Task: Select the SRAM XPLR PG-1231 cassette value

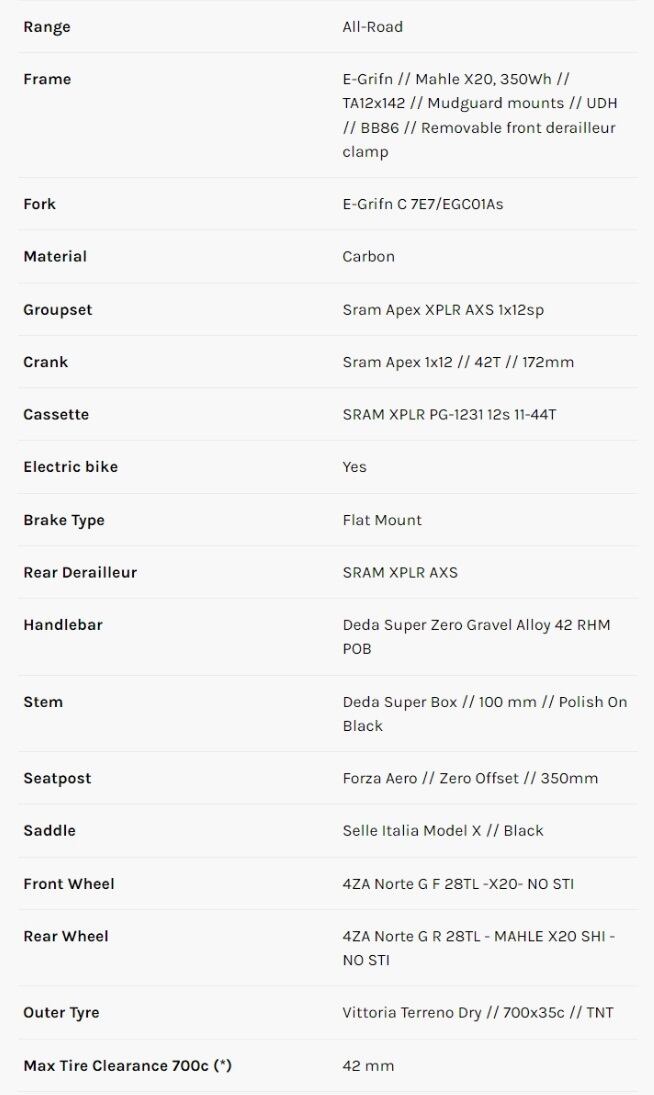Action: [449, 414]
